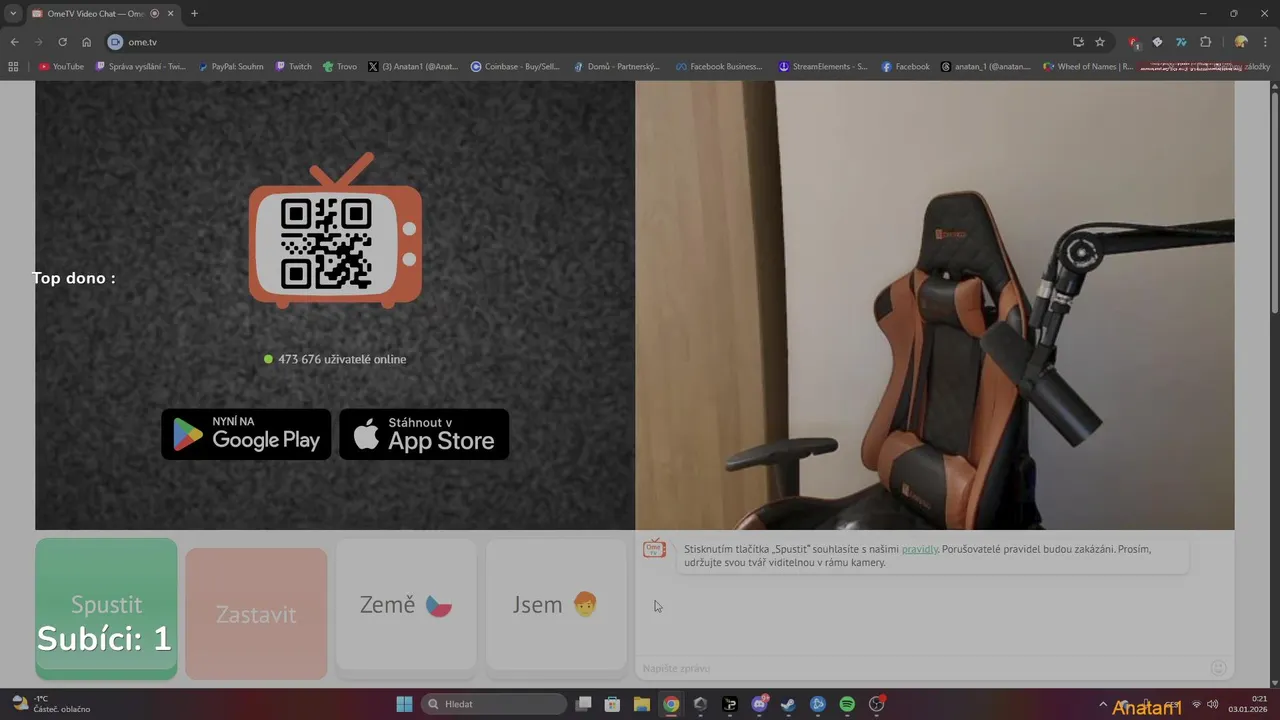Open YouTube bookmark

pos(62,67)
